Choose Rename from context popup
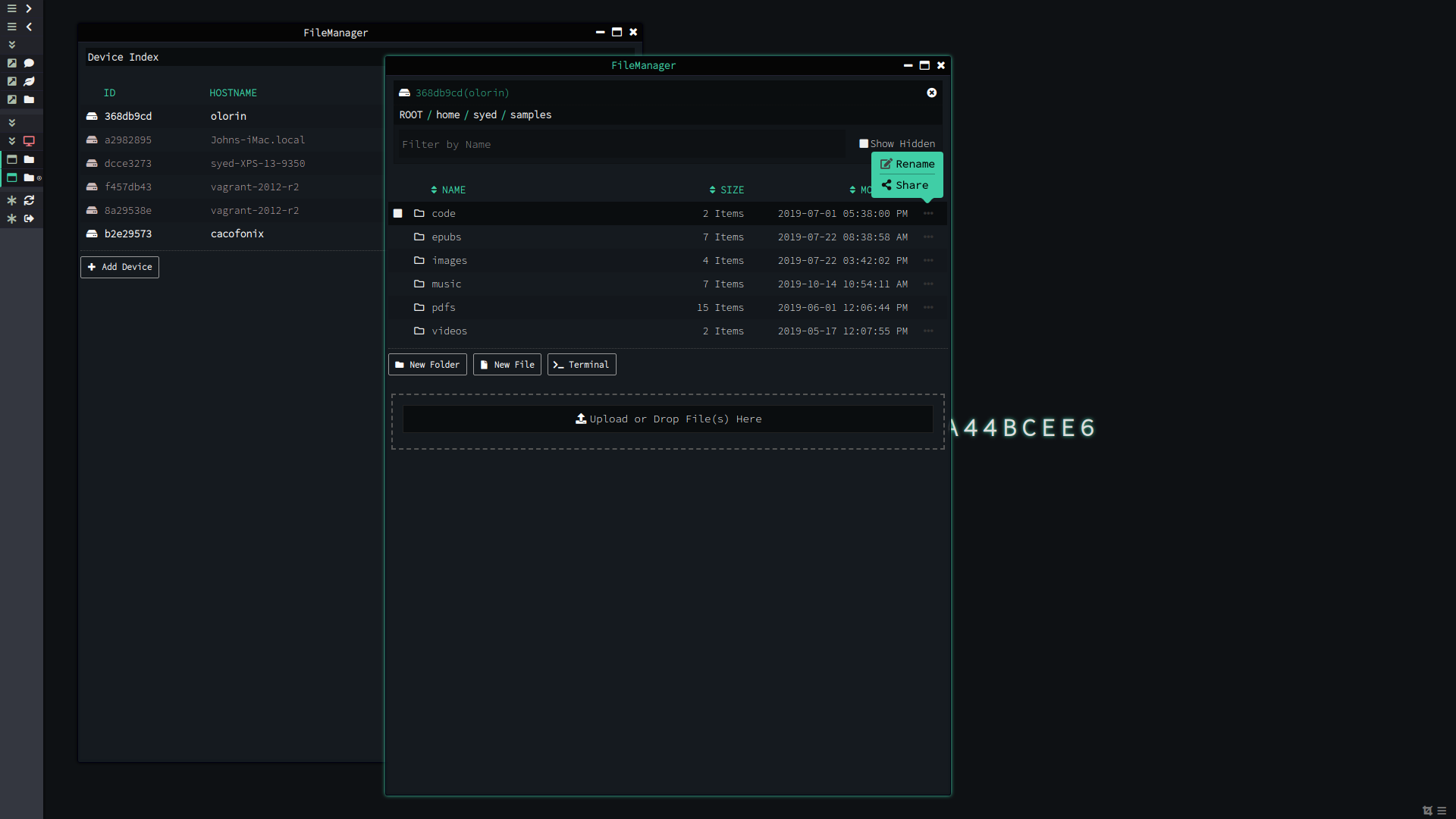1456x819 pixels. [907, 164]
